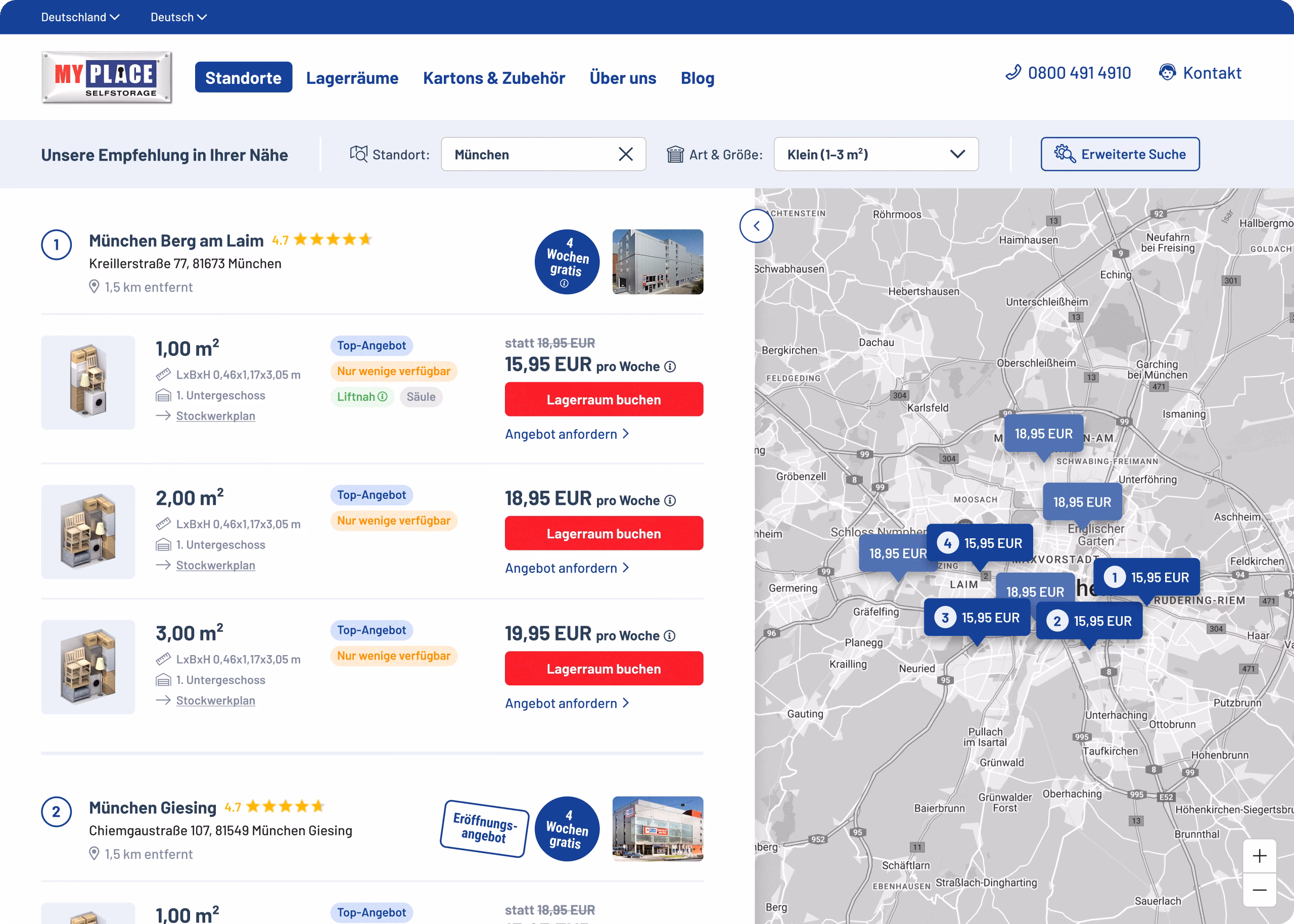Click the München location input field

[x=543, y=154]
